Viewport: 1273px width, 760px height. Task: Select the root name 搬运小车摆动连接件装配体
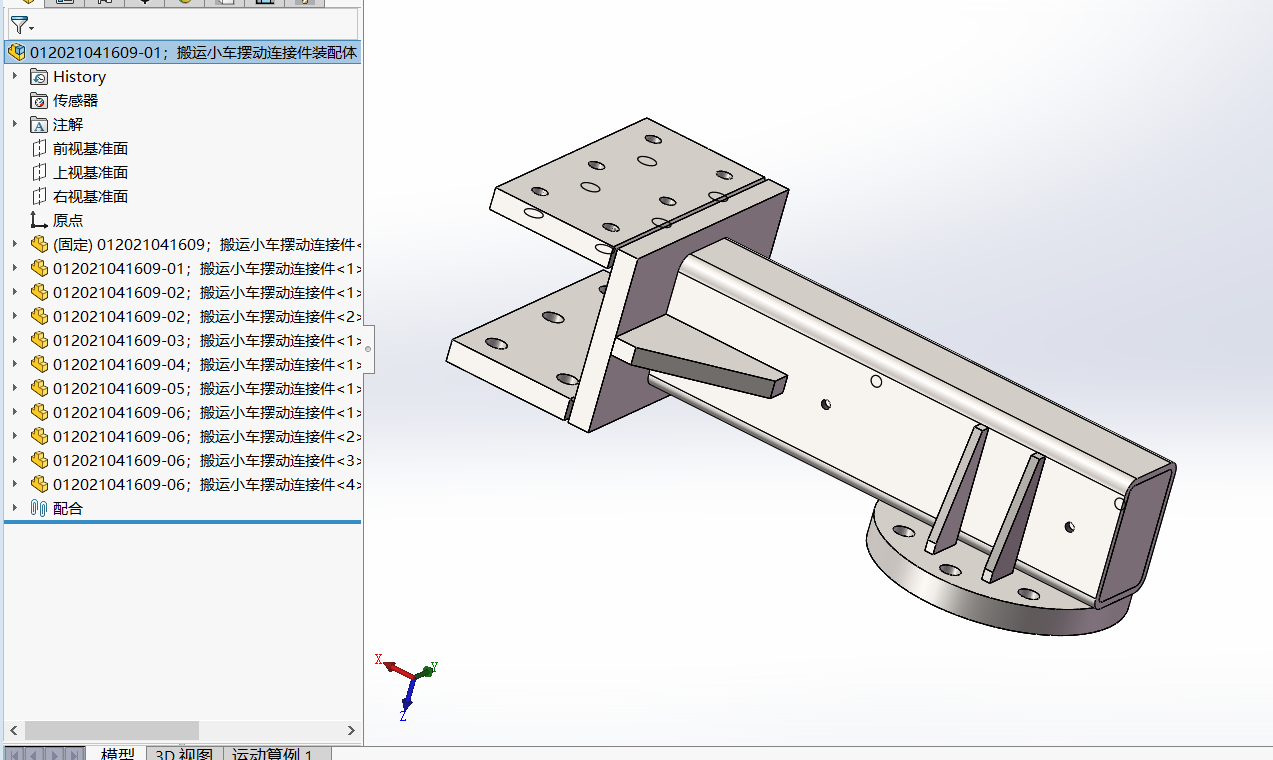(267, 52)
